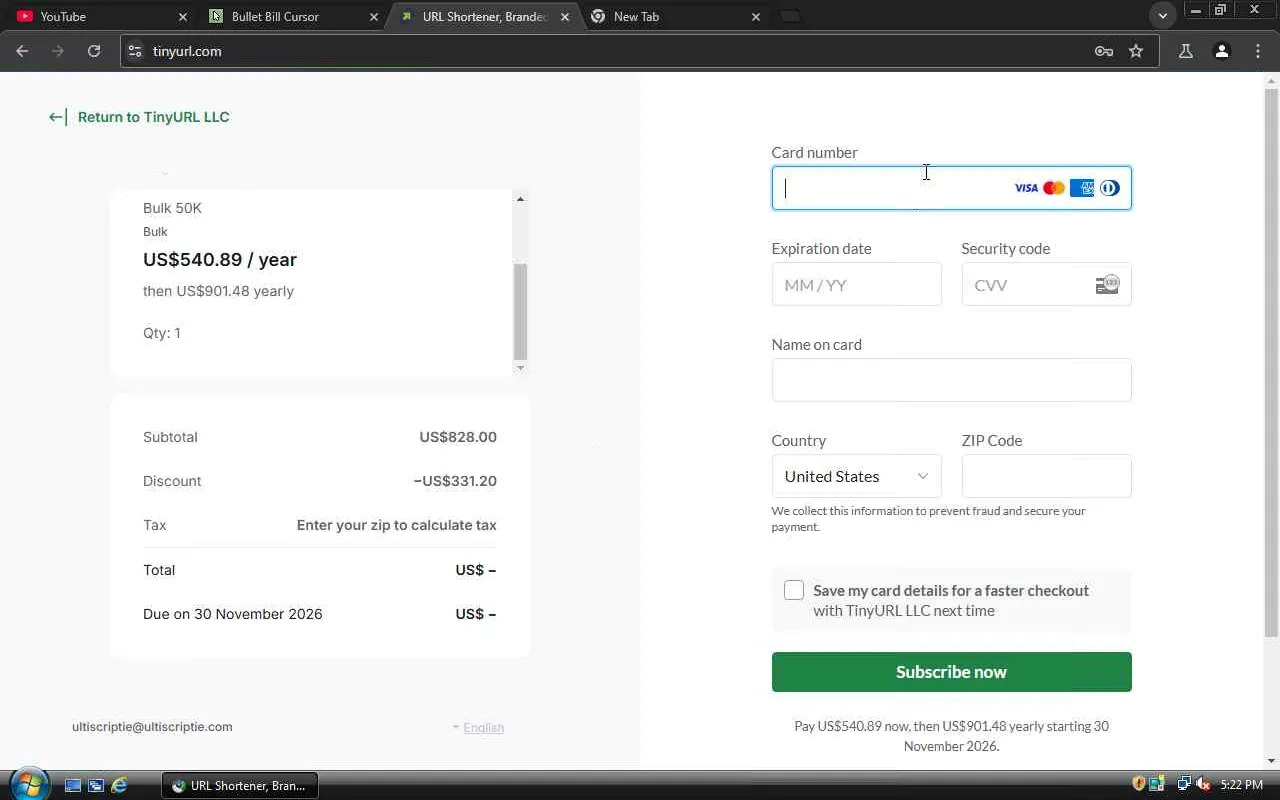Click Switch Between Windows quick launch icon
The image size is (1280, 800).
pos(96,786)
